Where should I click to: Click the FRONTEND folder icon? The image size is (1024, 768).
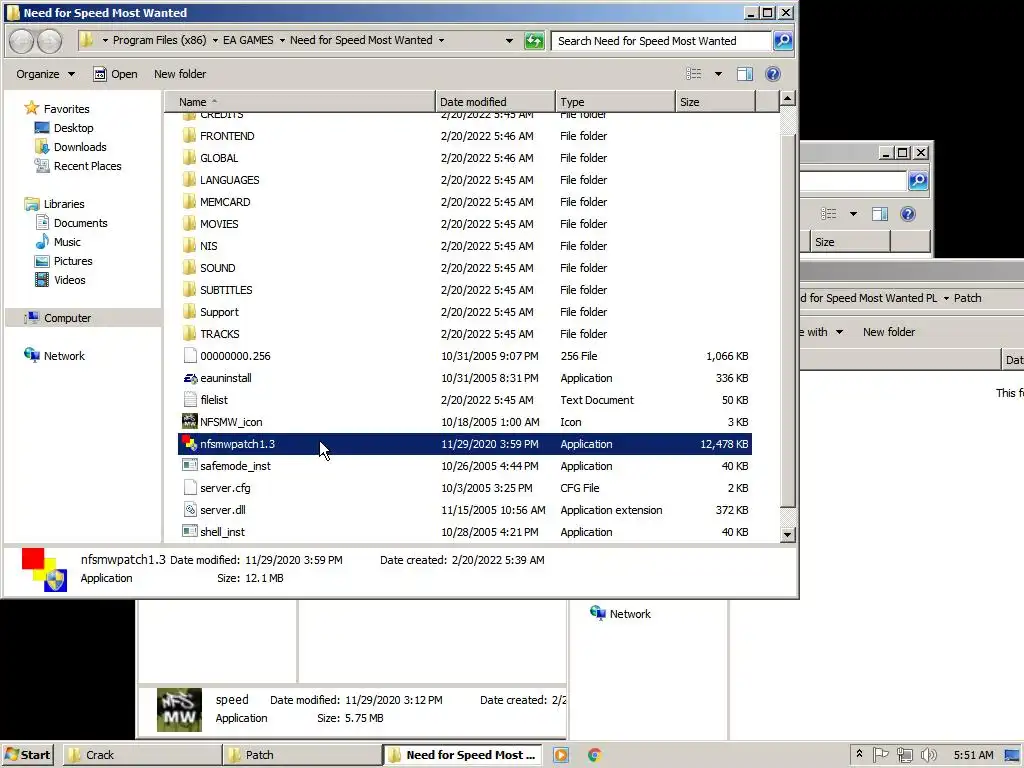pos(189,136)
